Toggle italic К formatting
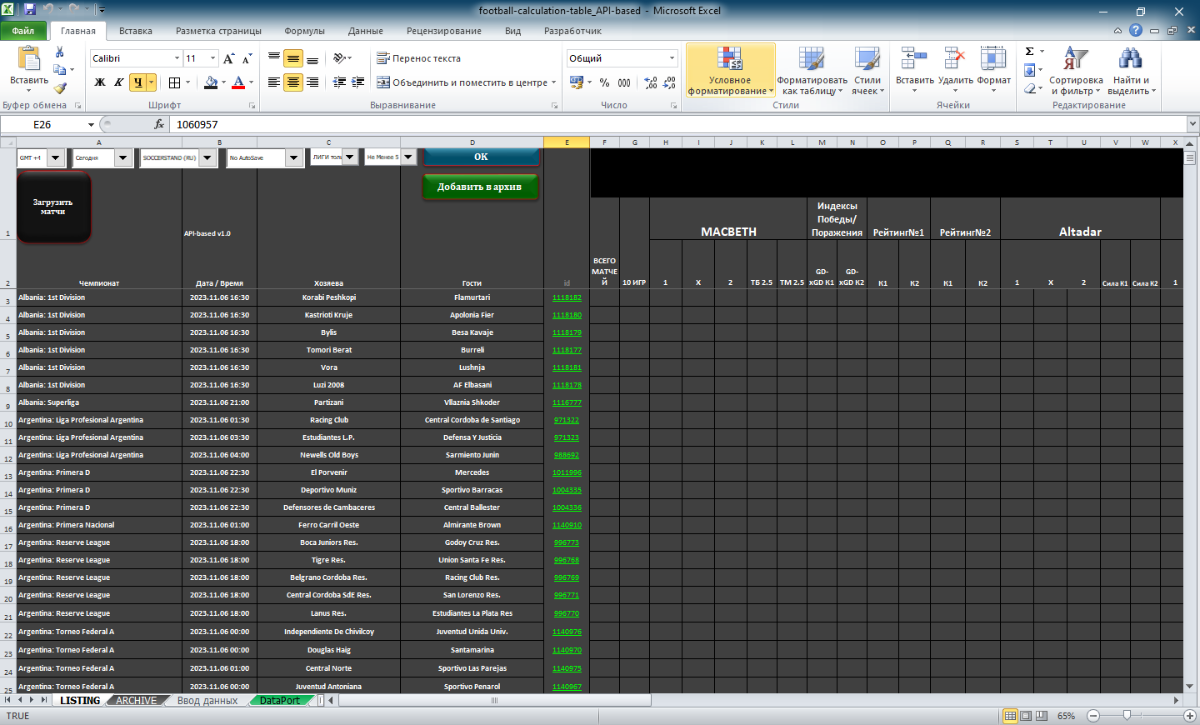The height and width of the screenshot is (725, 1200). point(118,83)
